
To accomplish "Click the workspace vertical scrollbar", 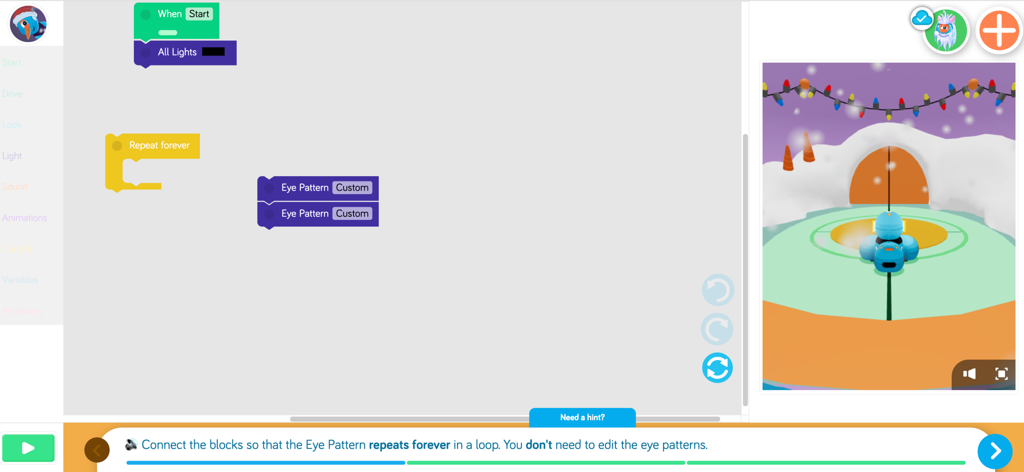I will (745, 270).
